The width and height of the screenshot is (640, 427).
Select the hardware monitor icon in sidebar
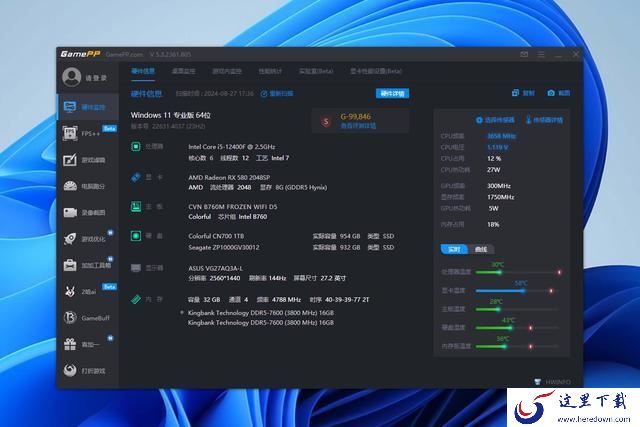click(70, 107)
